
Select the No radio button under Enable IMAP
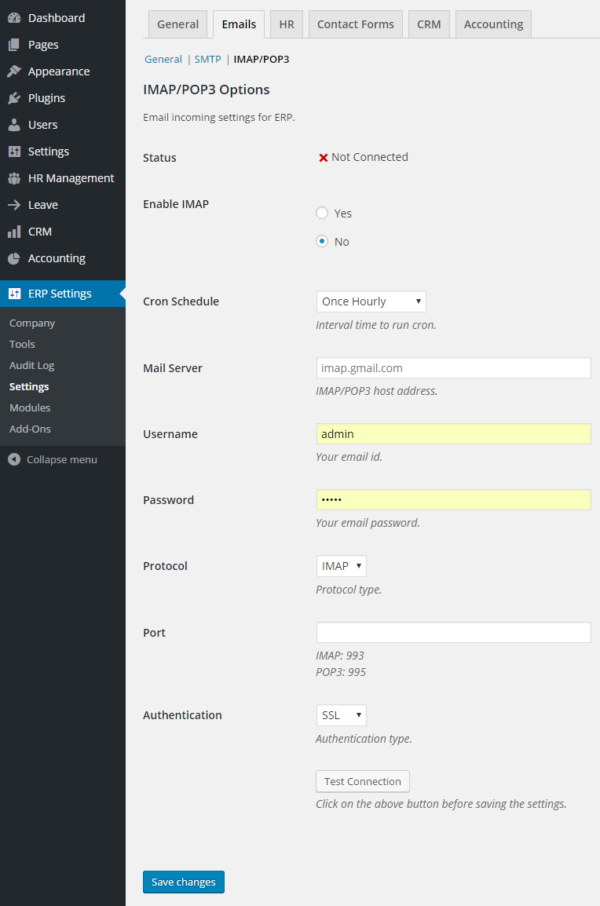pyautogui.click(x=322, y=241)
